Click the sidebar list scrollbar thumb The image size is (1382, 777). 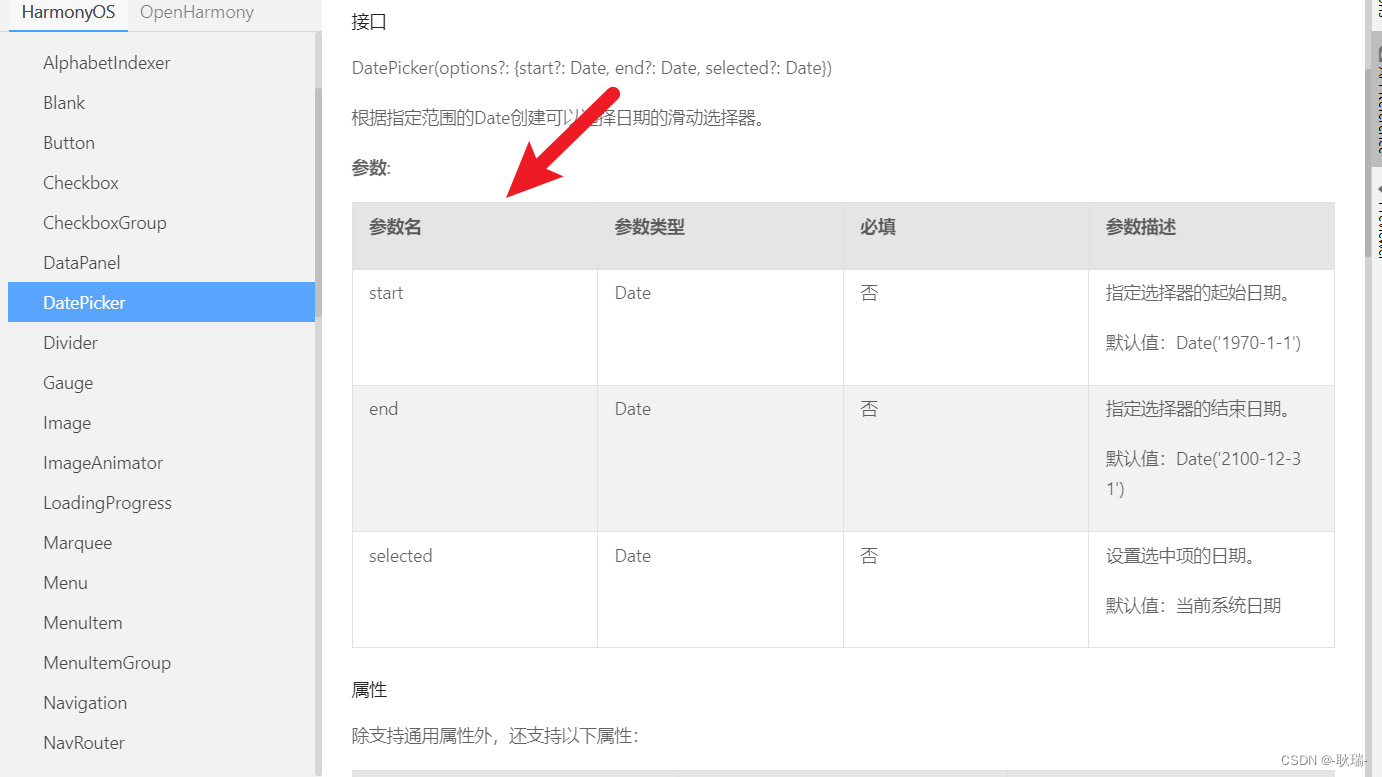(x=319, y=203)
